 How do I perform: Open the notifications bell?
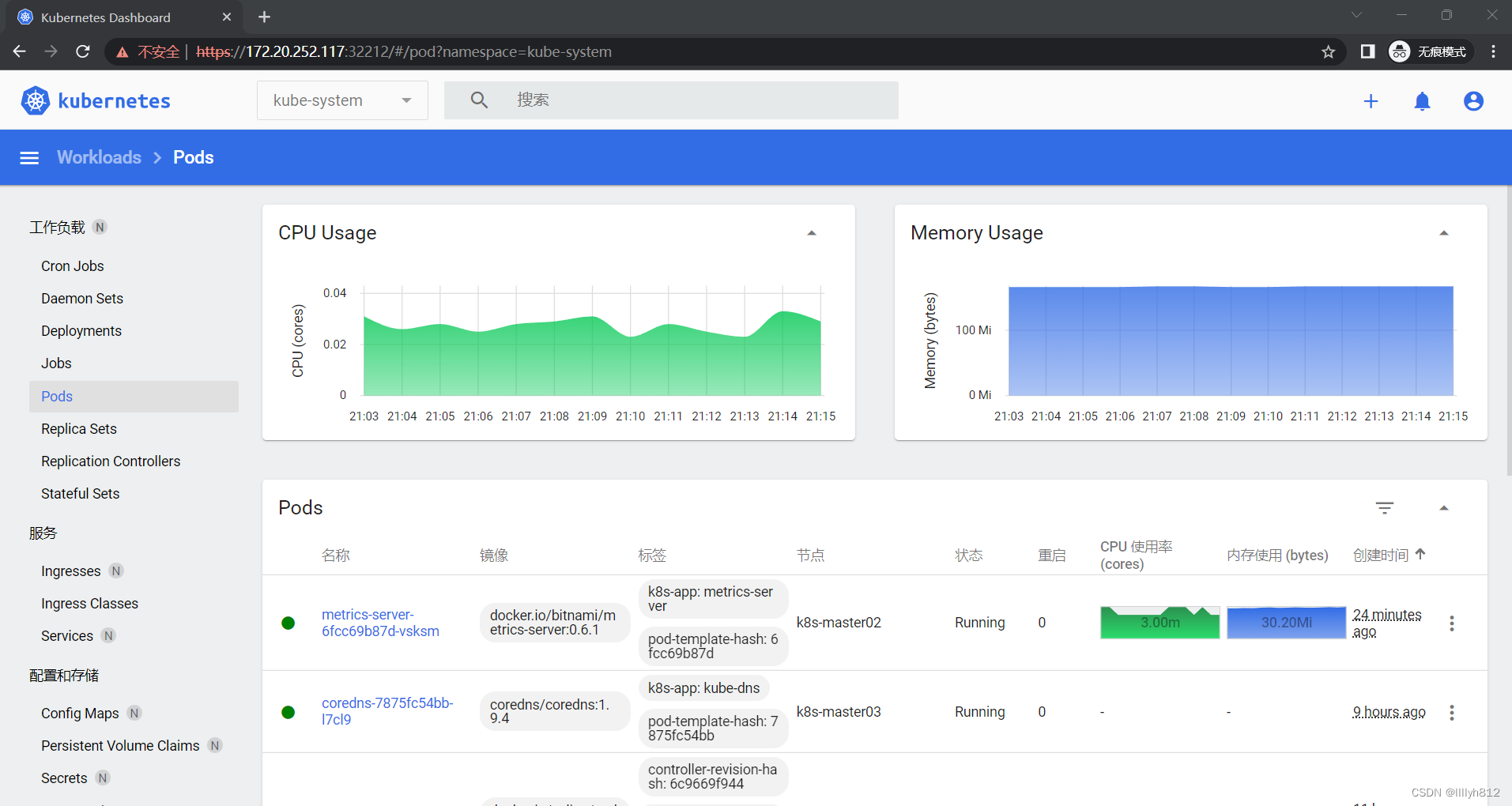click(1422, 101)
